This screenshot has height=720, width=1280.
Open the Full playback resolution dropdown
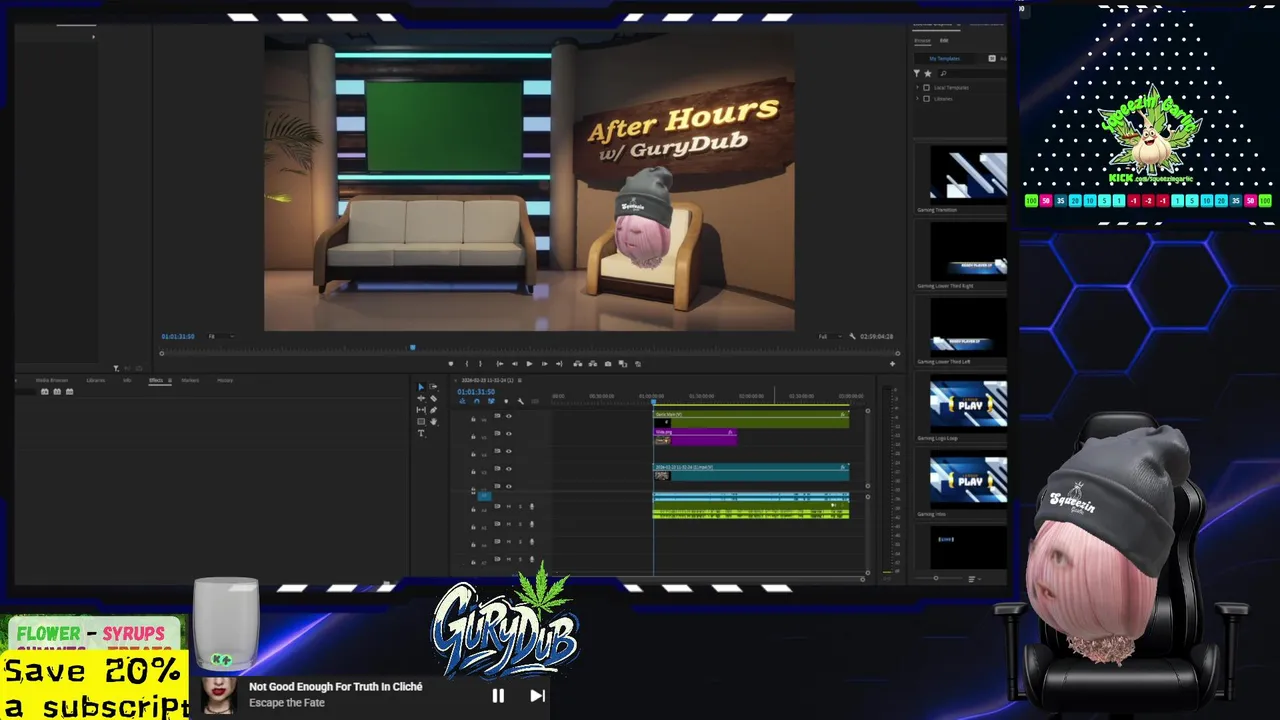click(828, 336)
